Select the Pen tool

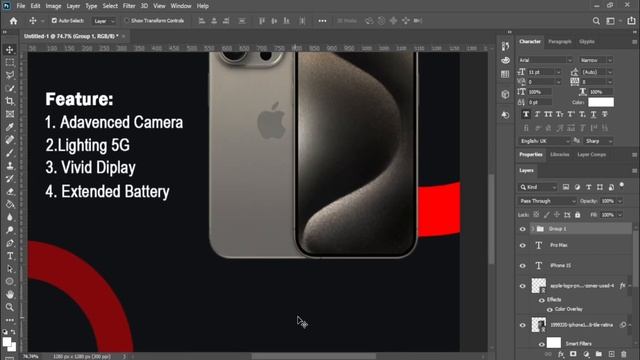coord(10,243)
